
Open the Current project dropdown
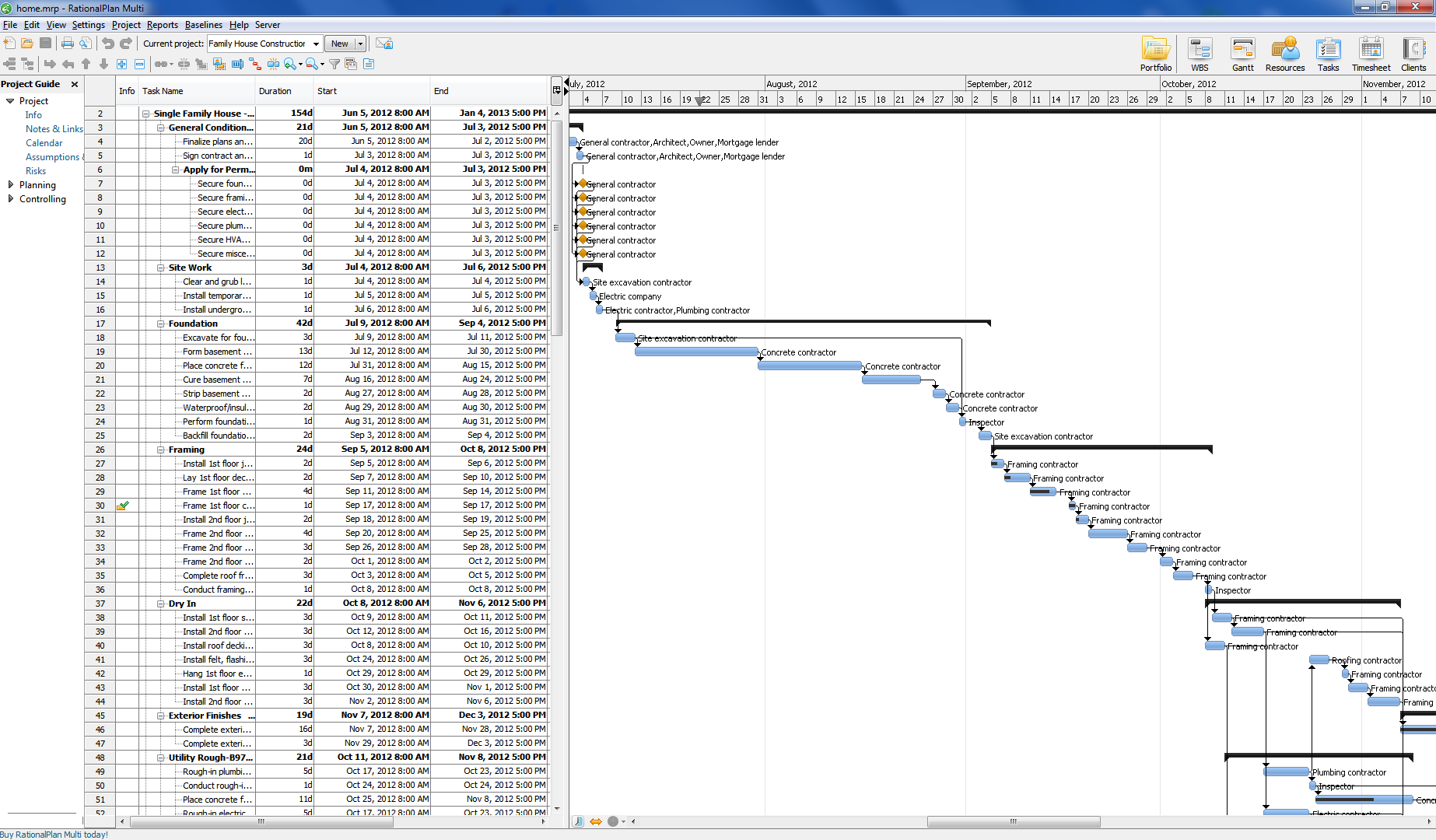coord(314,44)
